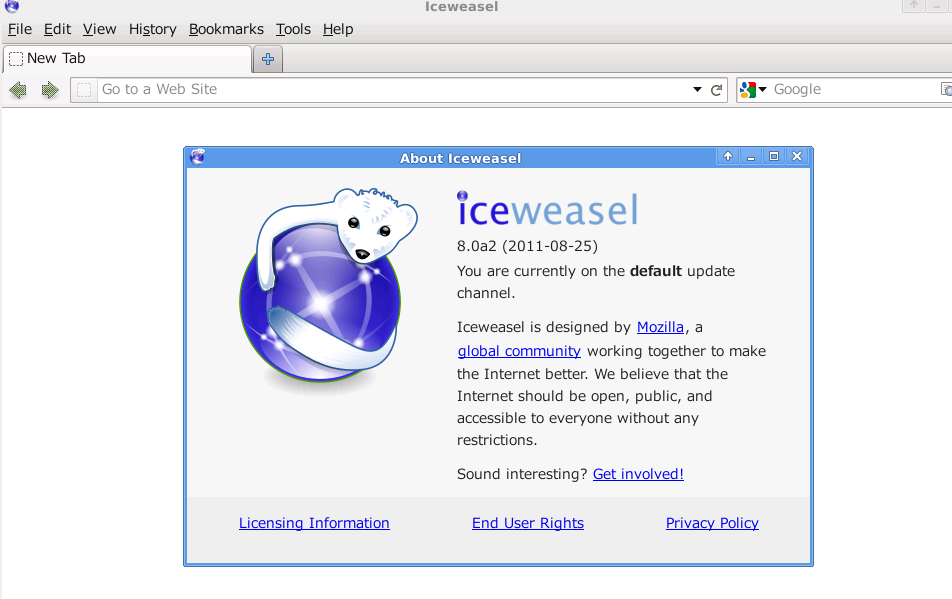Click the search magnifier at search box edge
952x599 pixels.
(x=946, y=90)
